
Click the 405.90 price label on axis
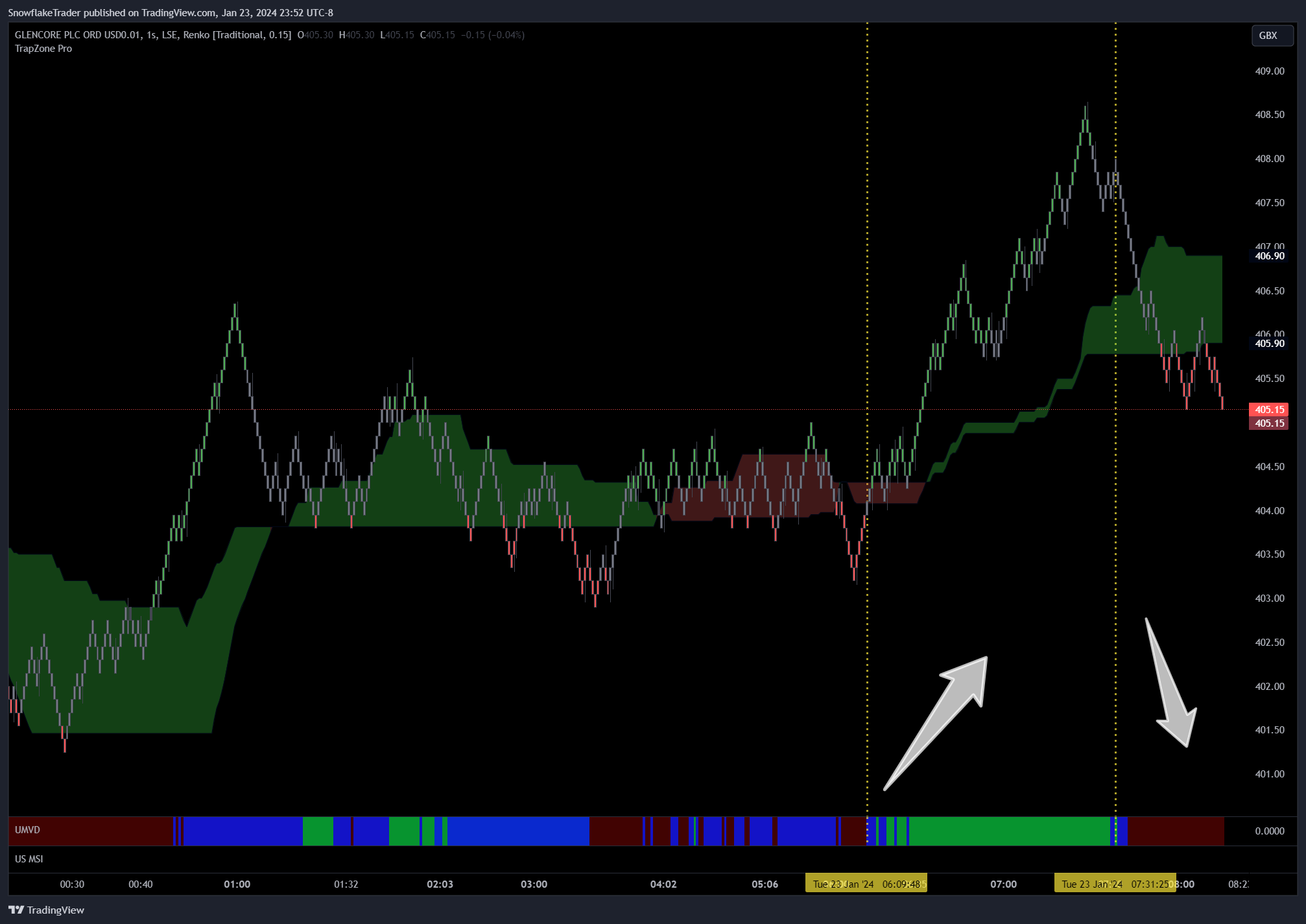[x=1269, y=344]
